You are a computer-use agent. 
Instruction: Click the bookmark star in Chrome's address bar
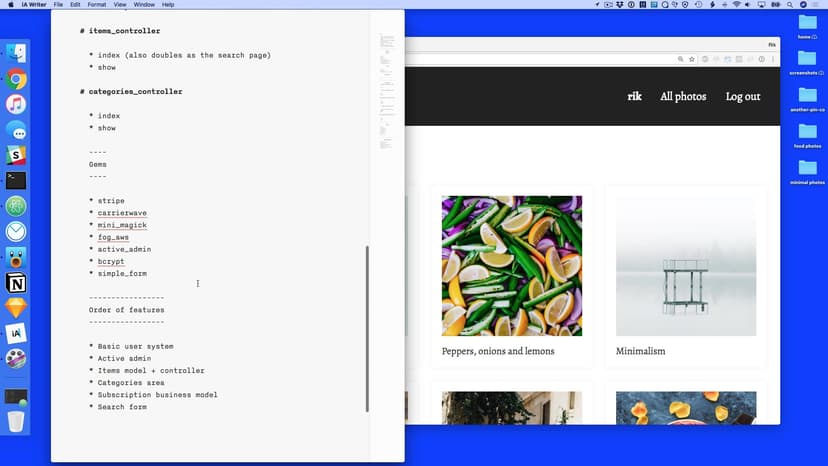tap(692, 59)
